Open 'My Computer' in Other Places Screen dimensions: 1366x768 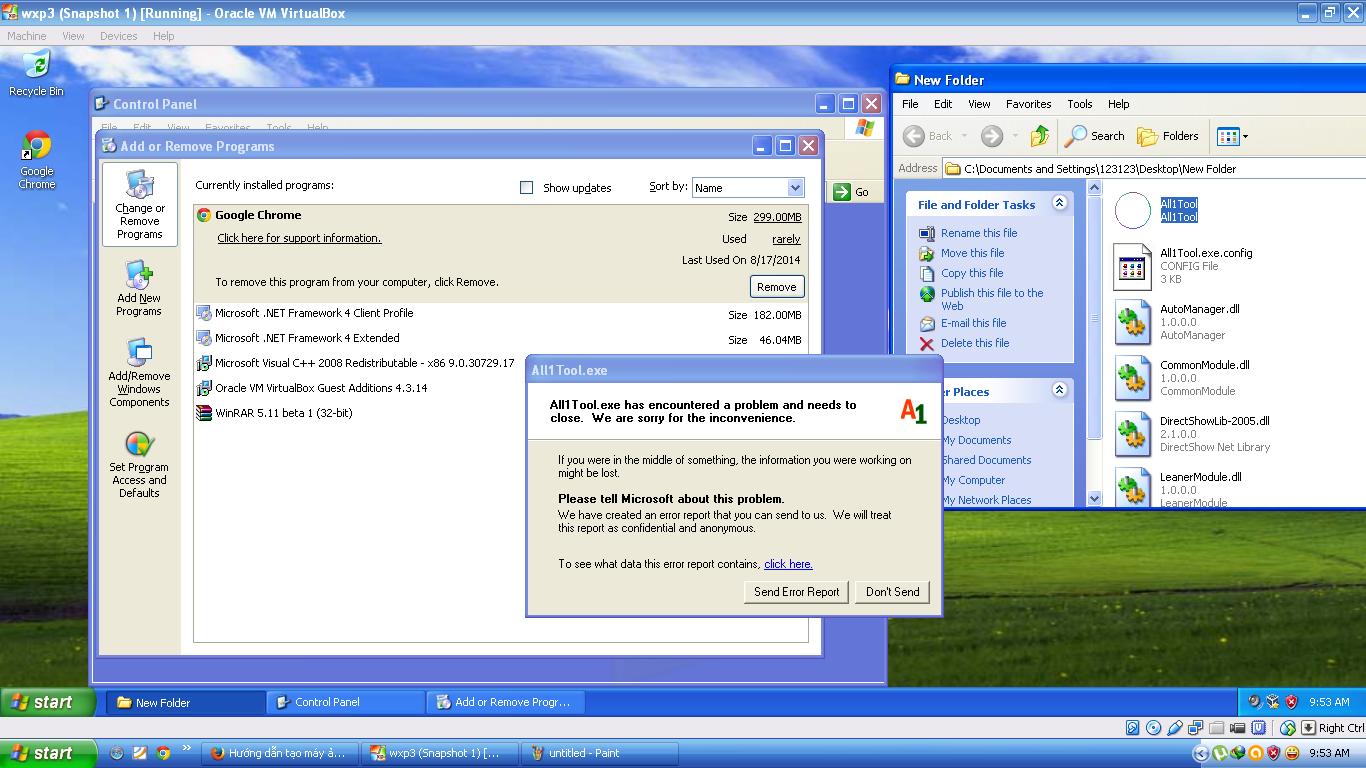[973, 480]
